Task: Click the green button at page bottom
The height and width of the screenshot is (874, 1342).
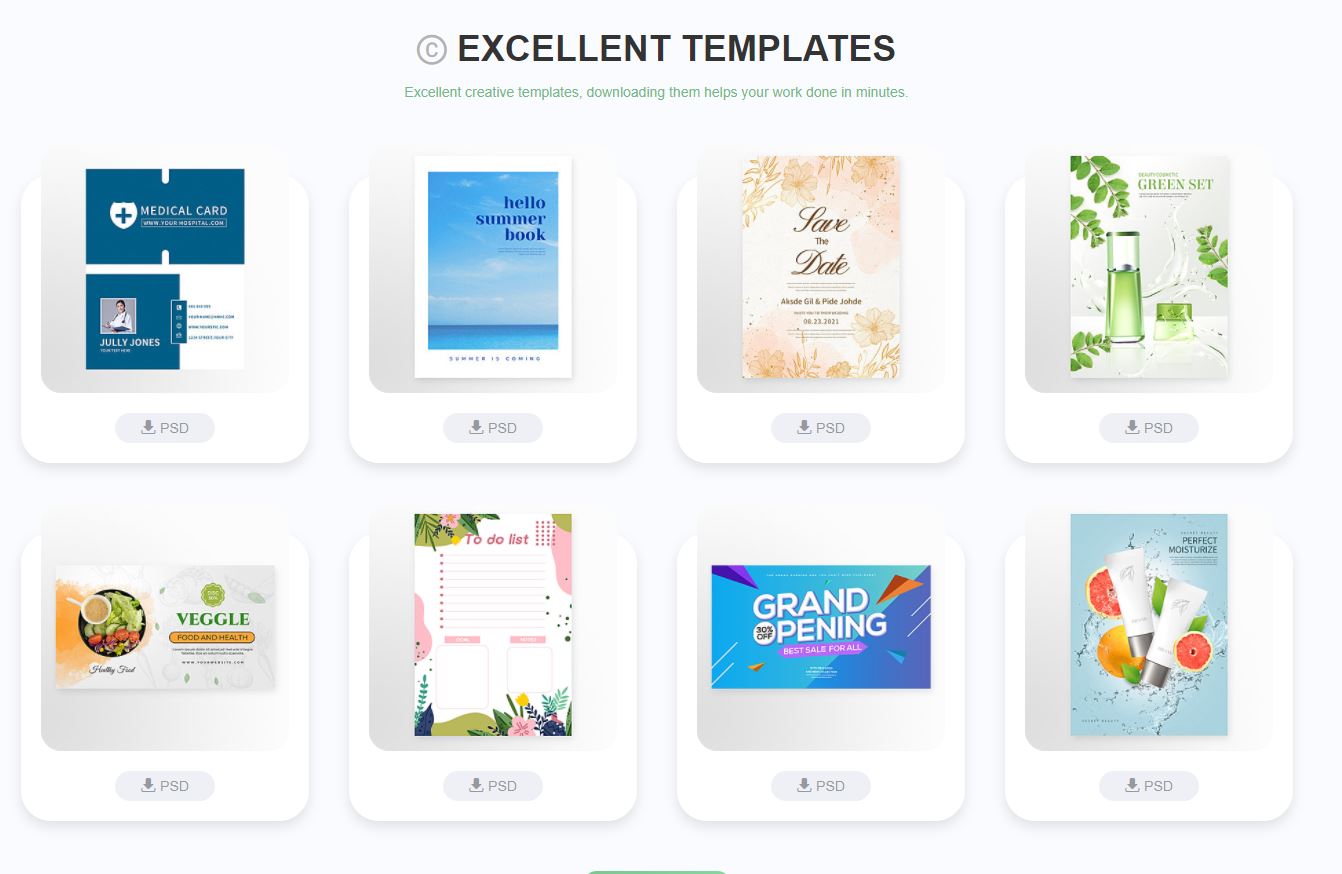Action: point(656,872)
